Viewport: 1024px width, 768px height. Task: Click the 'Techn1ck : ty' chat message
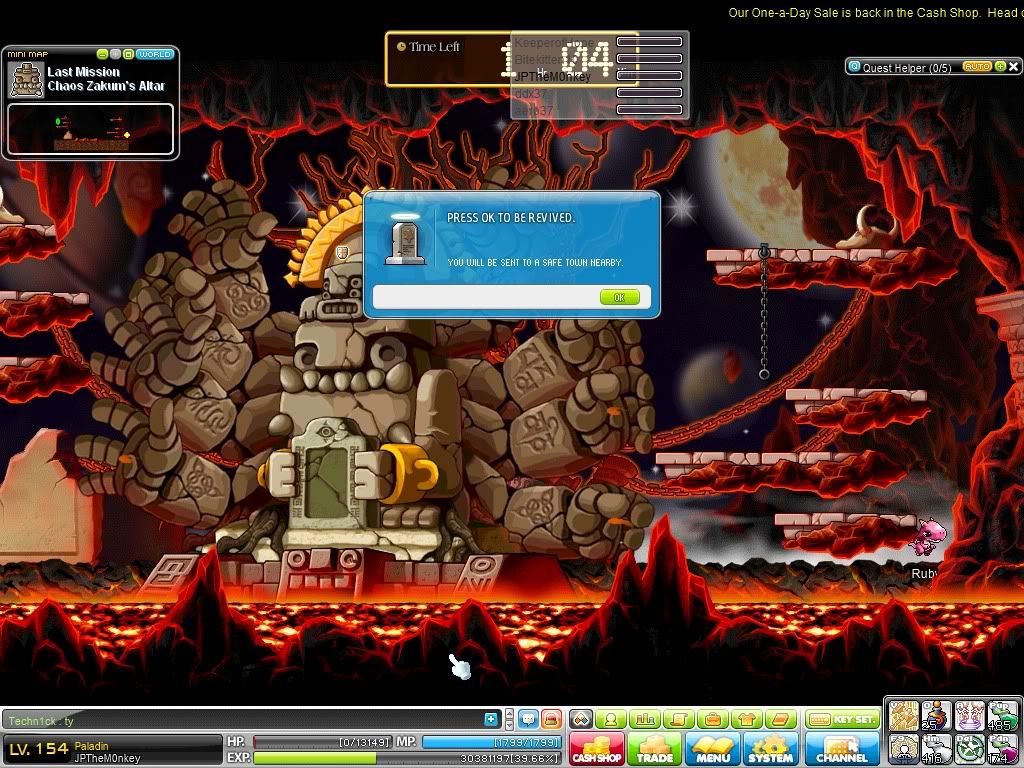tap(41, 721)
